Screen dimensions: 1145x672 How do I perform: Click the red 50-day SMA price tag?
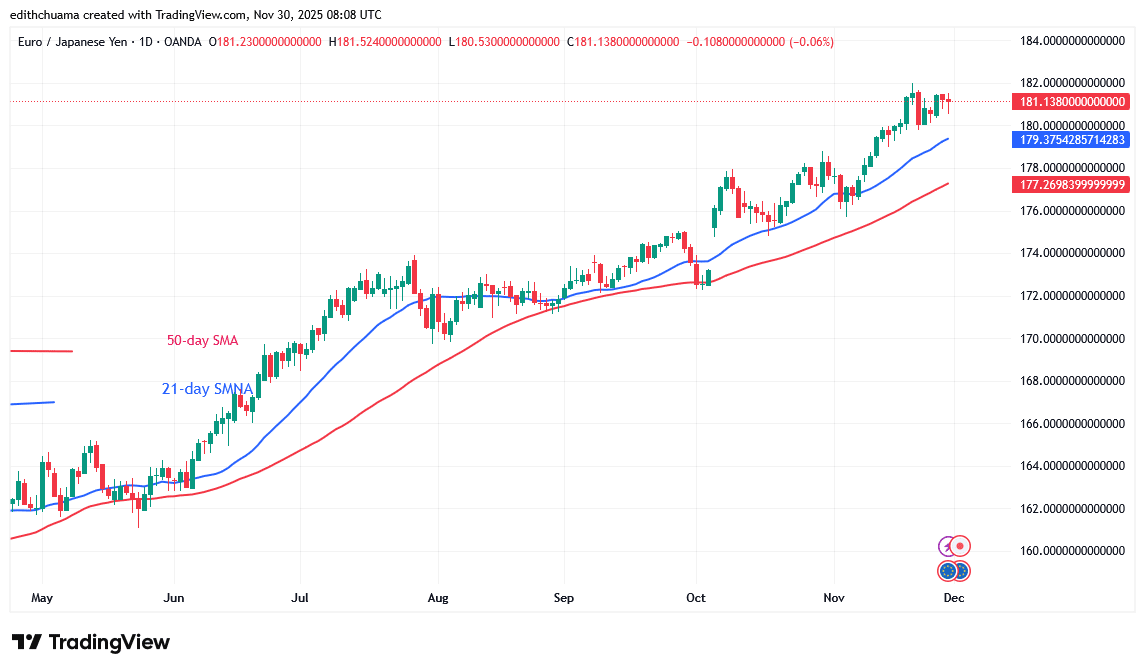pos(1072,184)
